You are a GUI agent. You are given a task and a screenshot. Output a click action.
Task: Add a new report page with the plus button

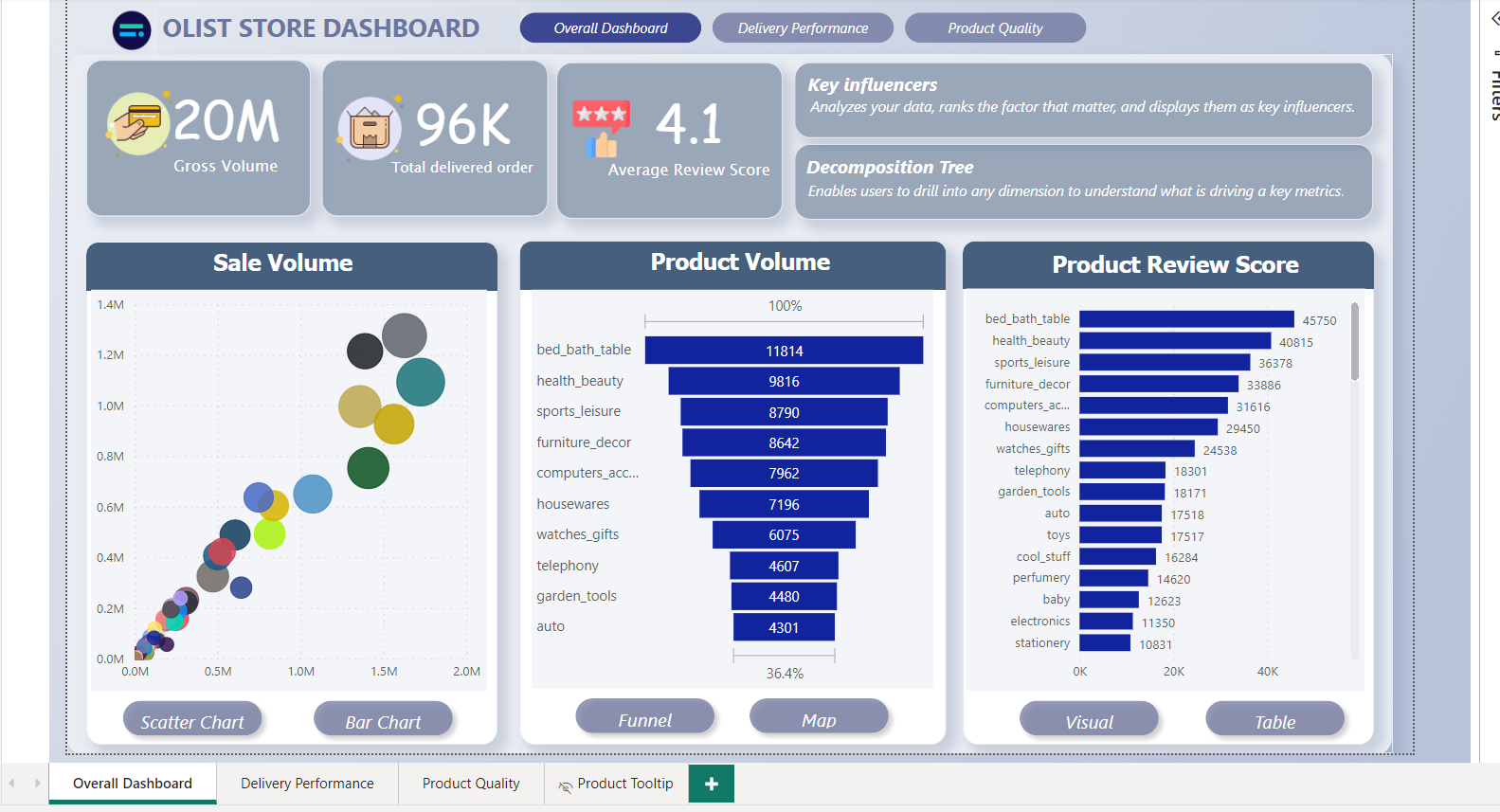(x=712, y=784)
